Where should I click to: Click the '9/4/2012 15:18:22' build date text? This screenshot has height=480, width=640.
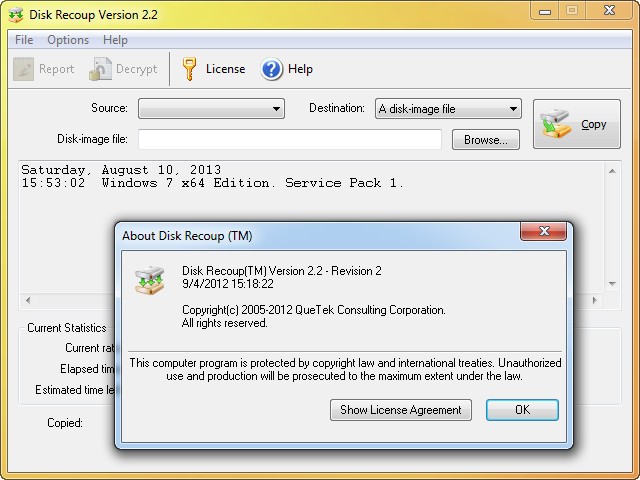(228, 284)
